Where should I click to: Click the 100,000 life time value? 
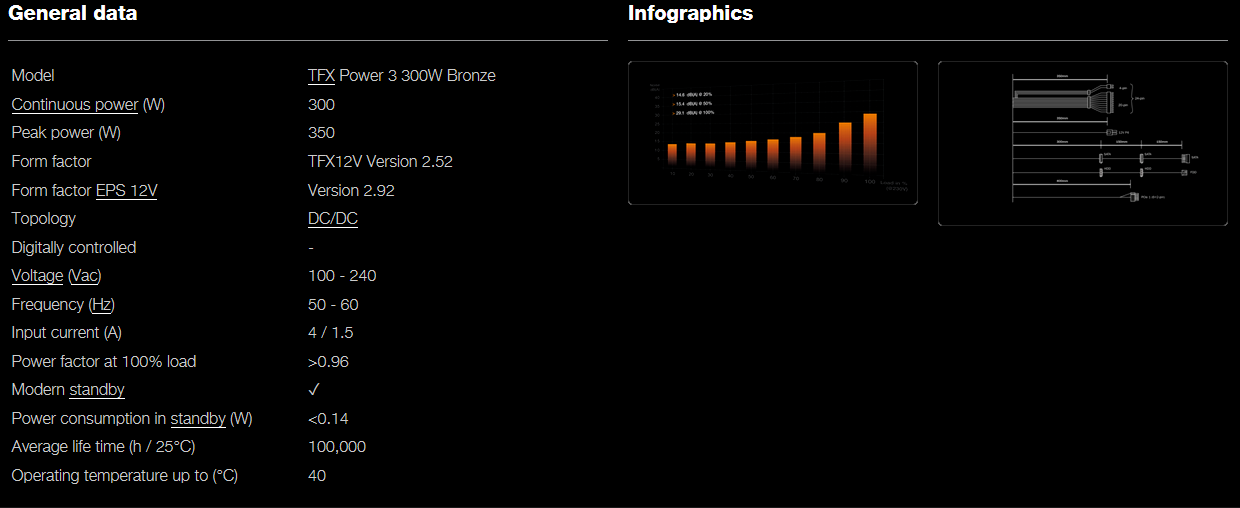click(x=337, y=446)
